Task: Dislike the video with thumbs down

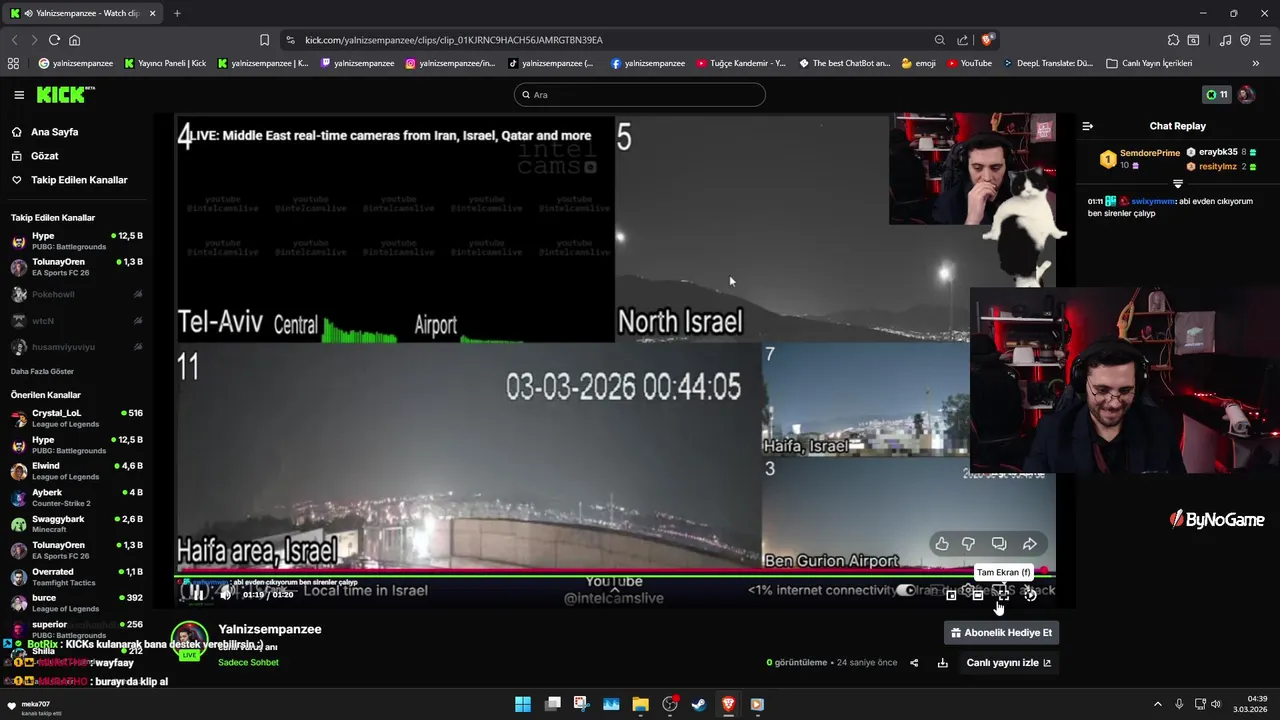Action: [968, 544]
